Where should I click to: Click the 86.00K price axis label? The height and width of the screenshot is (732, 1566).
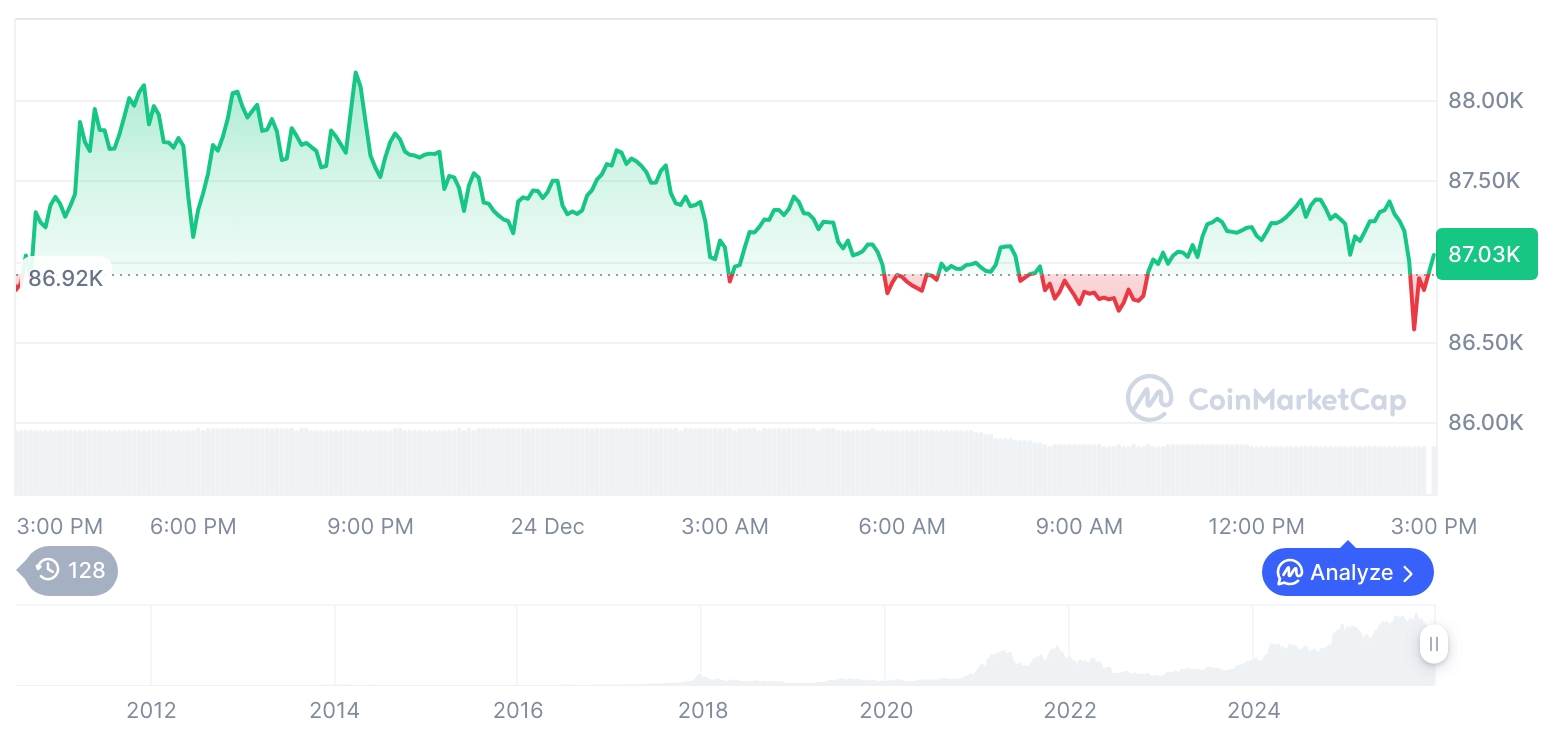pos(1485,423)
